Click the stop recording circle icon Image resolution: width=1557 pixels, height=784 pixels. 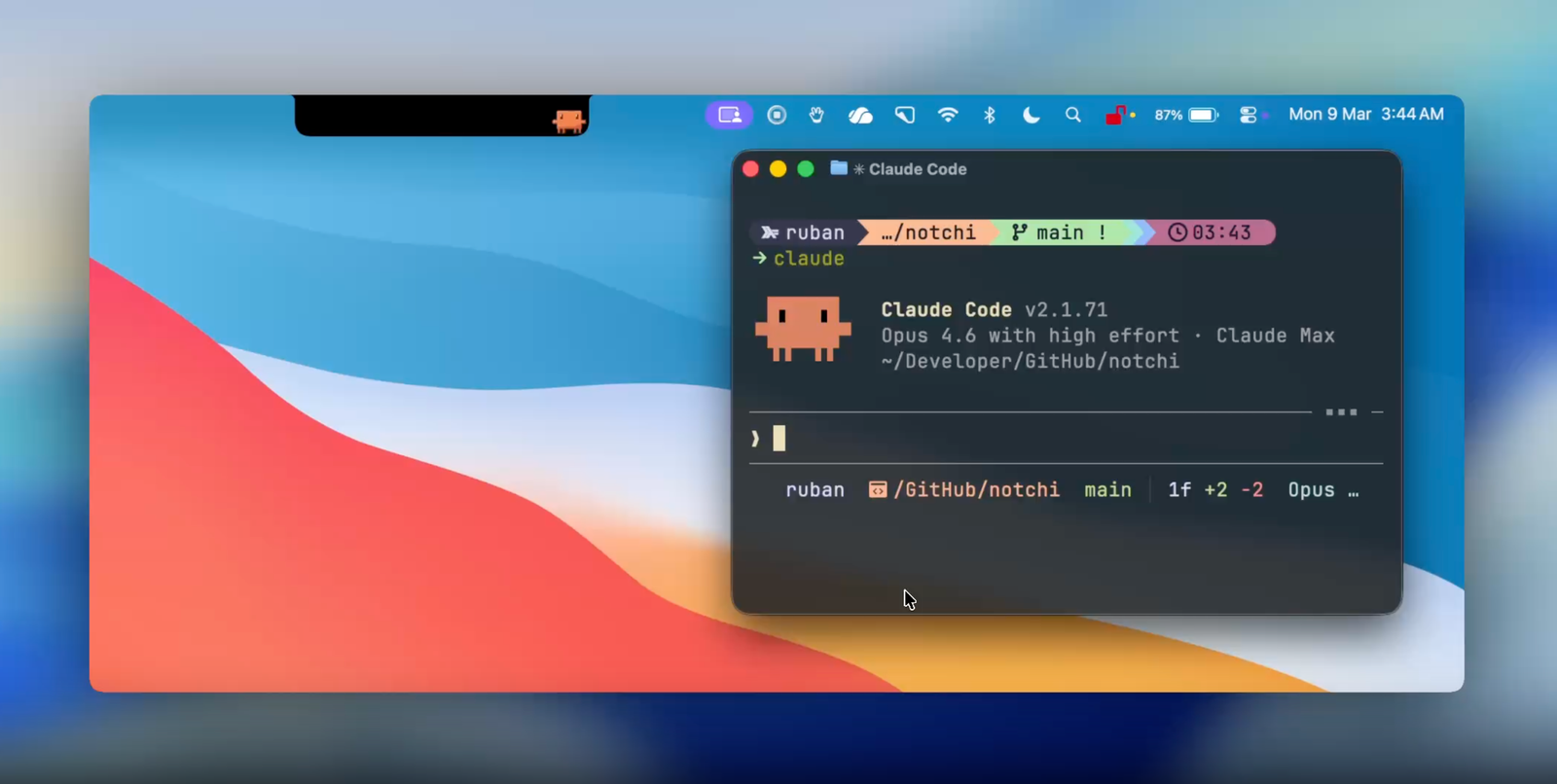point(777,115)
